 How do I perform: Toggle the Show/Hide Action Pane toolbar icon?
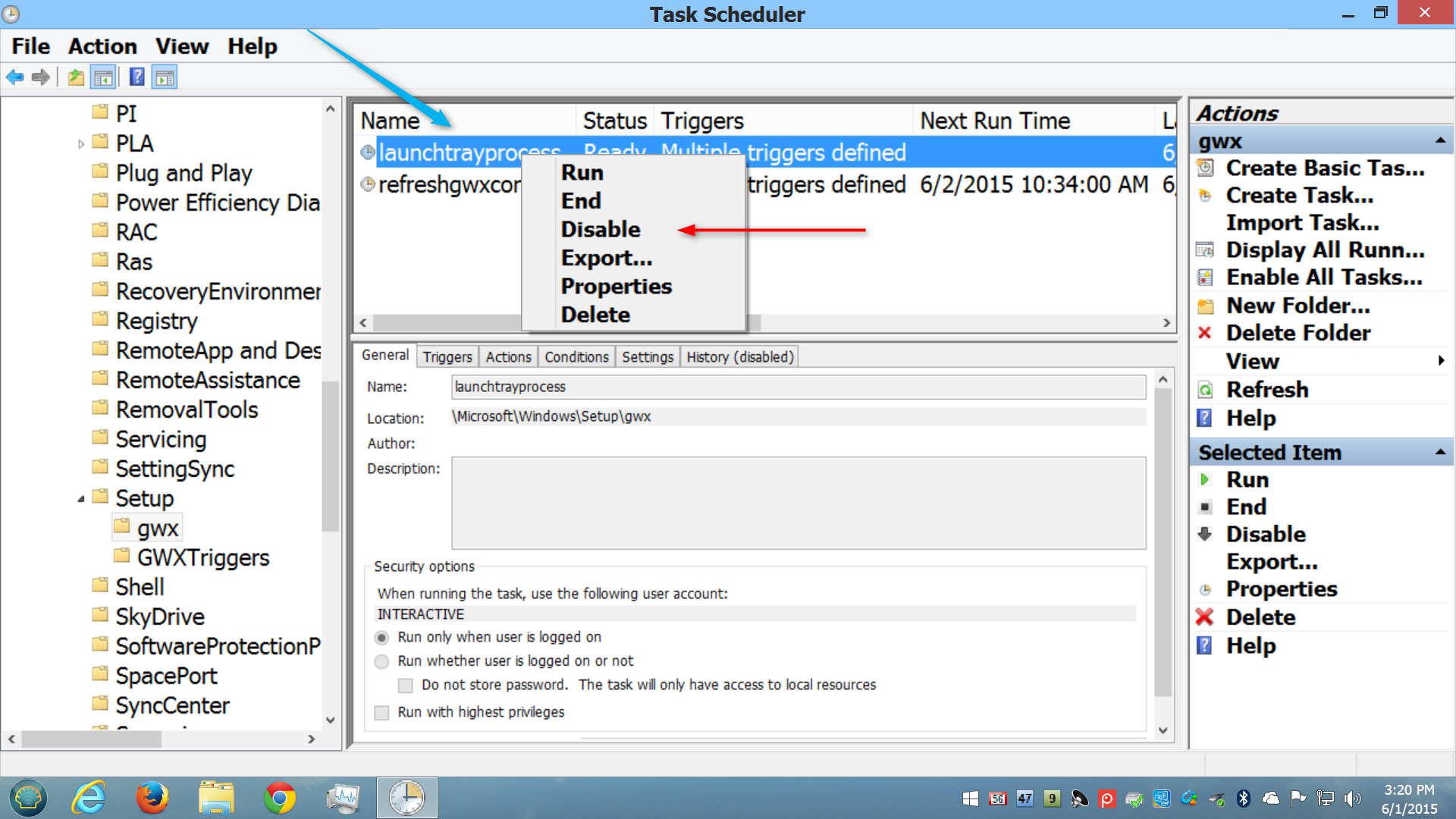[x=165, y=77]
